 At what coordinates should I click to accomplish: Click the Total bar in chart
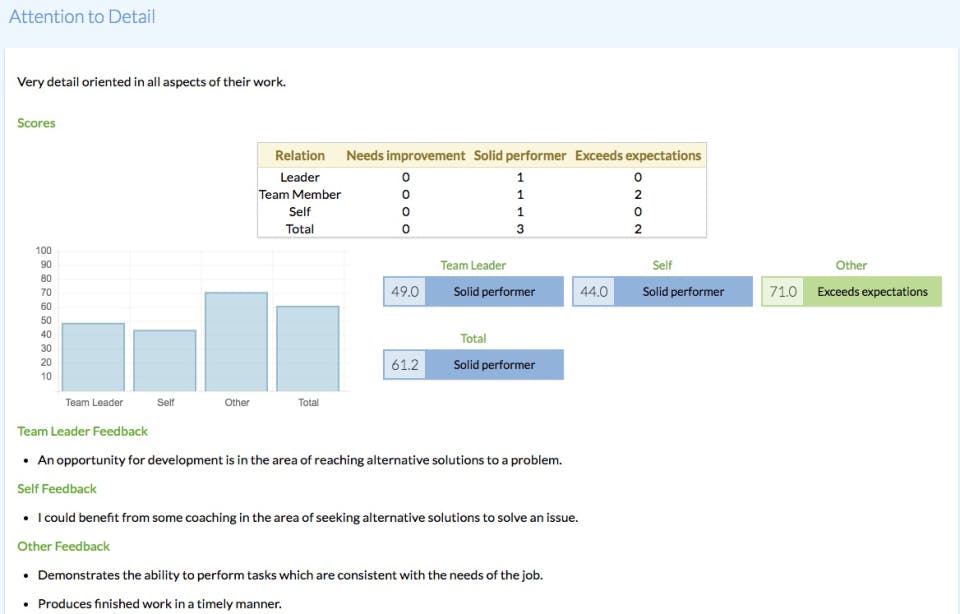(308, 348)
